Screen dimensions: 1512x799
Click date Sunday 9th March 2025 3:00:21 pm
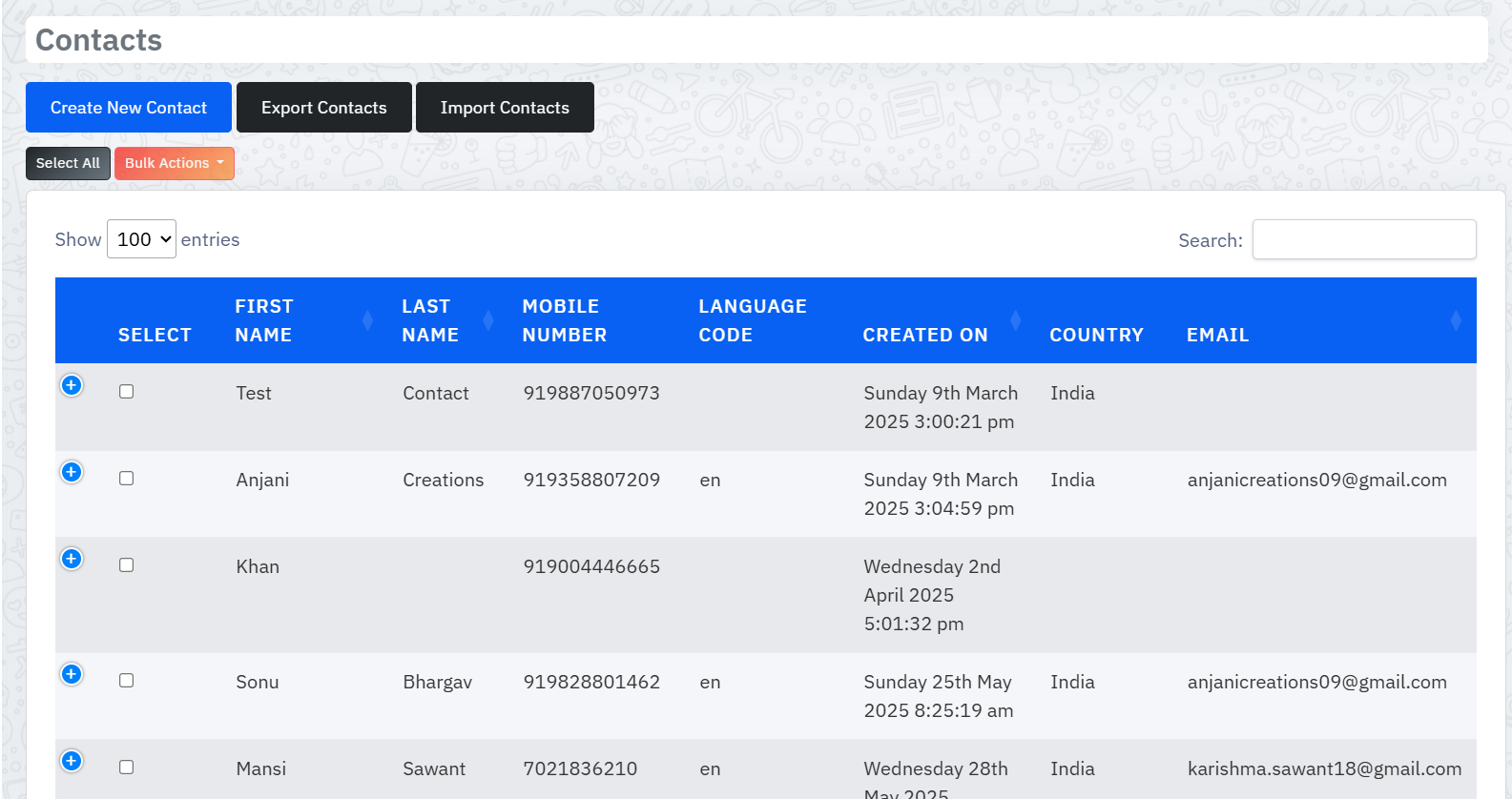point(941,407)
